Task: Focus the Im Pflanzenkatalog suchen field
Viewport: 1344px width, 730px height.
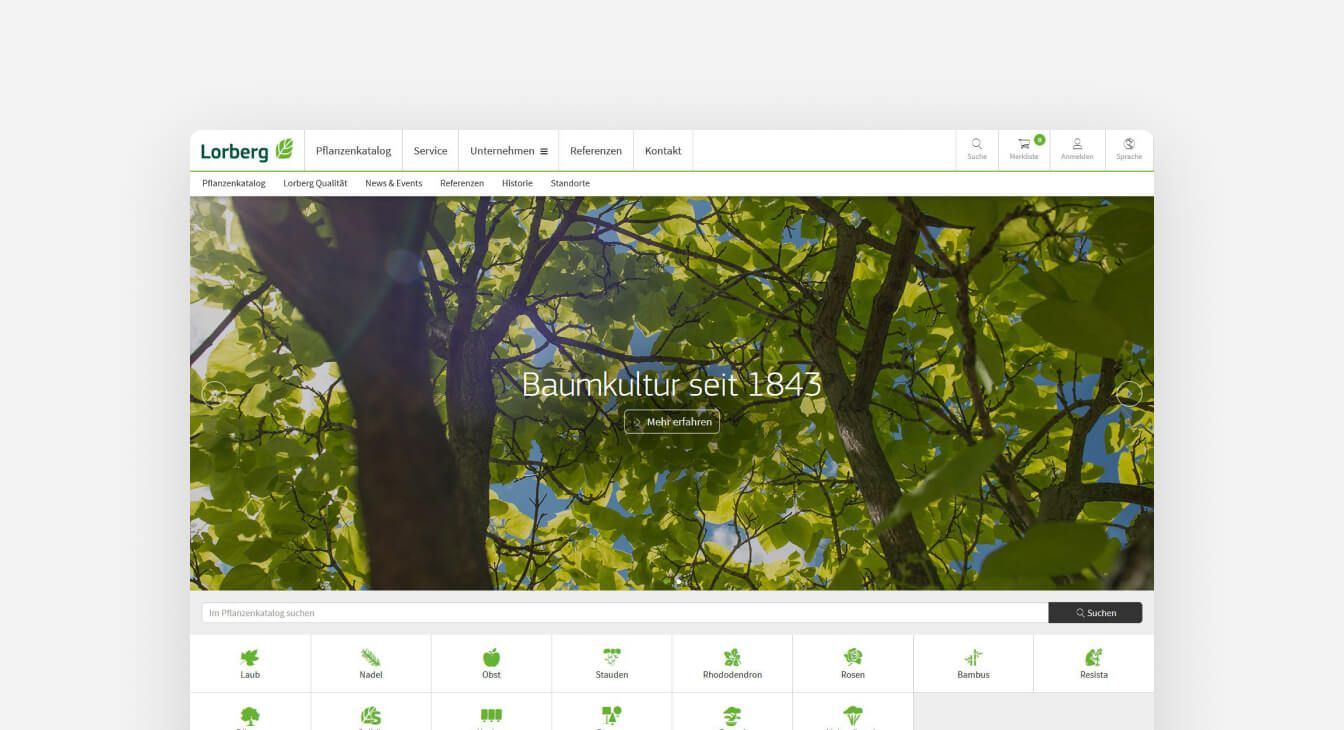Action: click(625, 613)
